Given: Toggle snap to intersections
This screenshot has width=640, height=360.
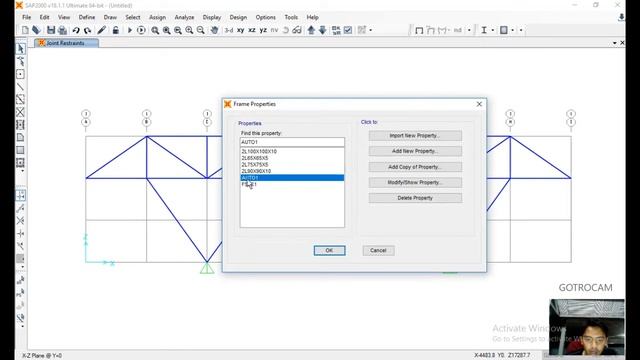Looking at the screenshot, I should tap(20, 221).
